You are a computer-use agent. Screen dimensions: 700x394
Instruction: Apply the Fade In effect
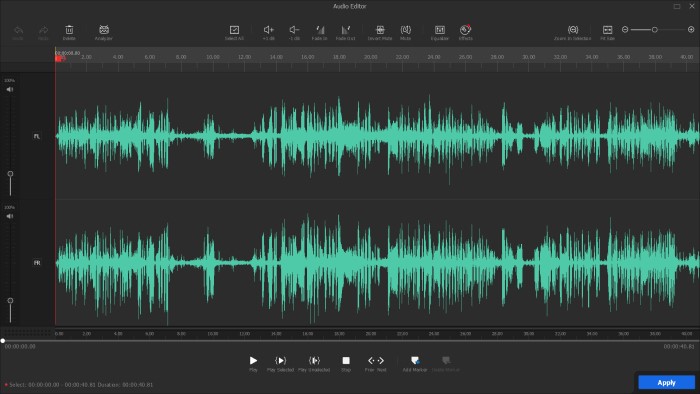(320, 30)
